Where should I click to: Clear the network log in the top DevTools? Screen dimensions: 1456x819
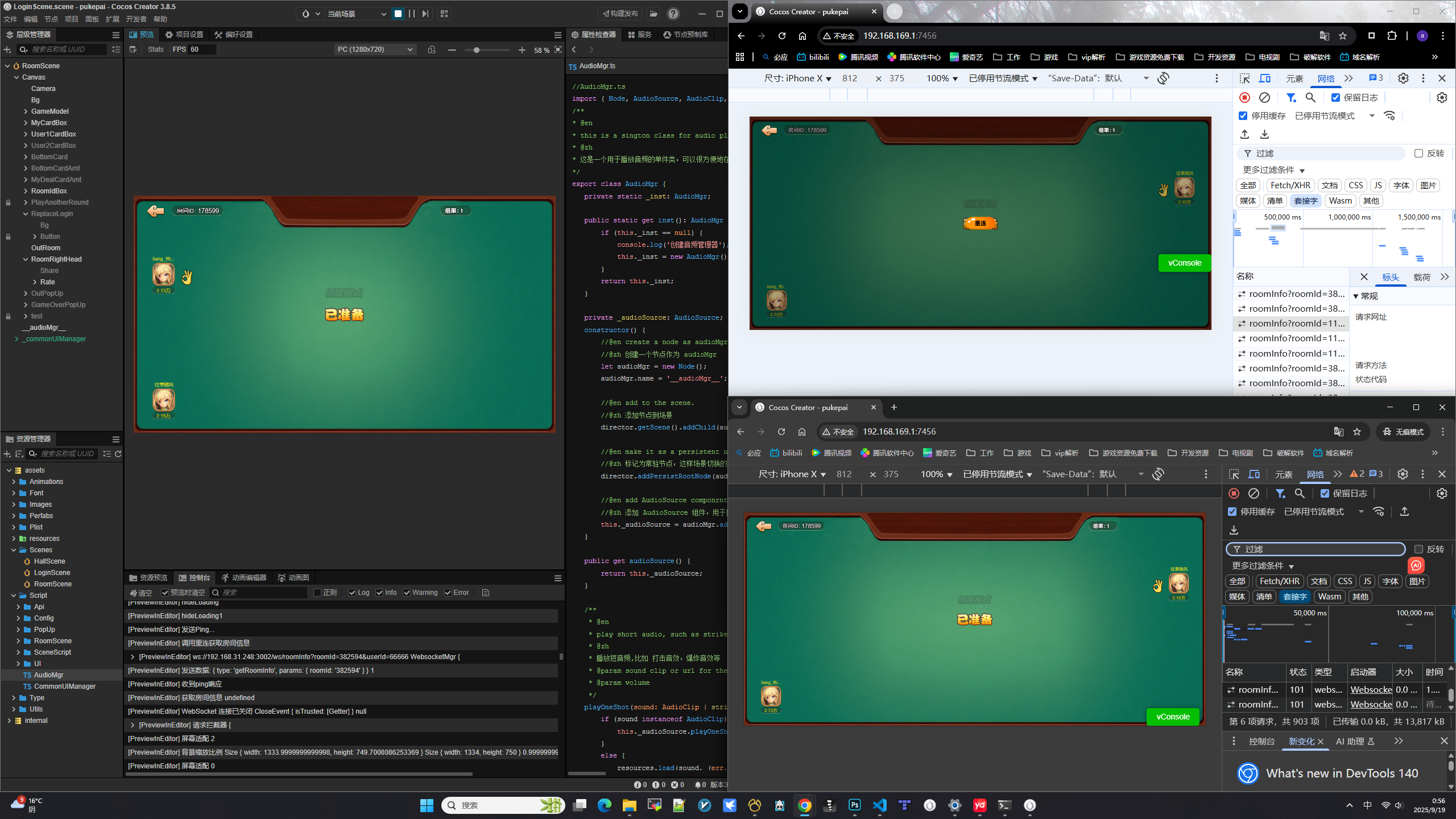pos(1264,98)
